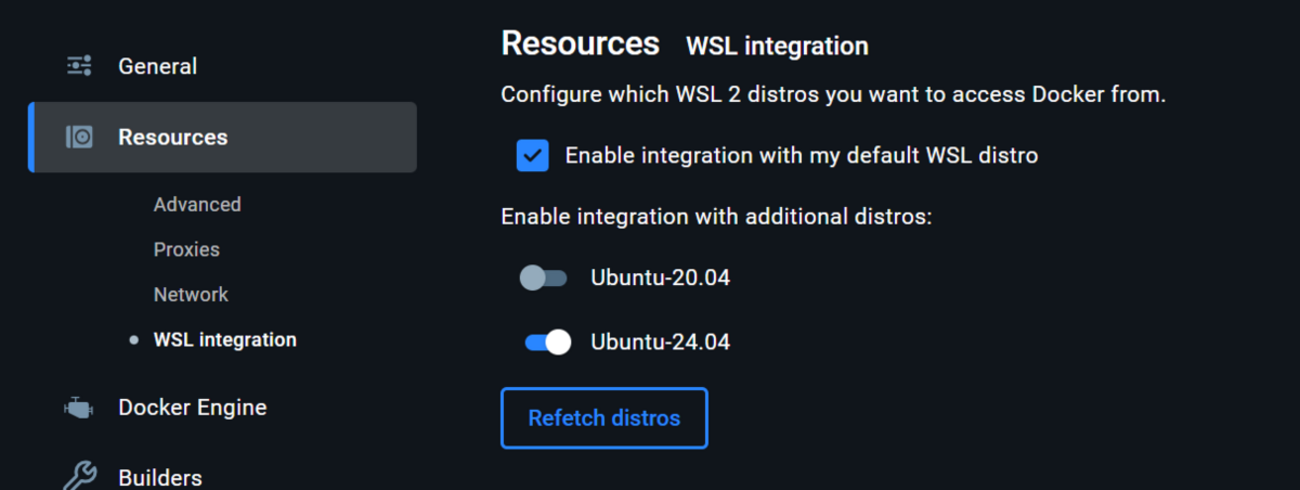Screen dimensions: 1300x490
Task: Click the Docker Engine whale icon
Action: [x=79, y=408]
